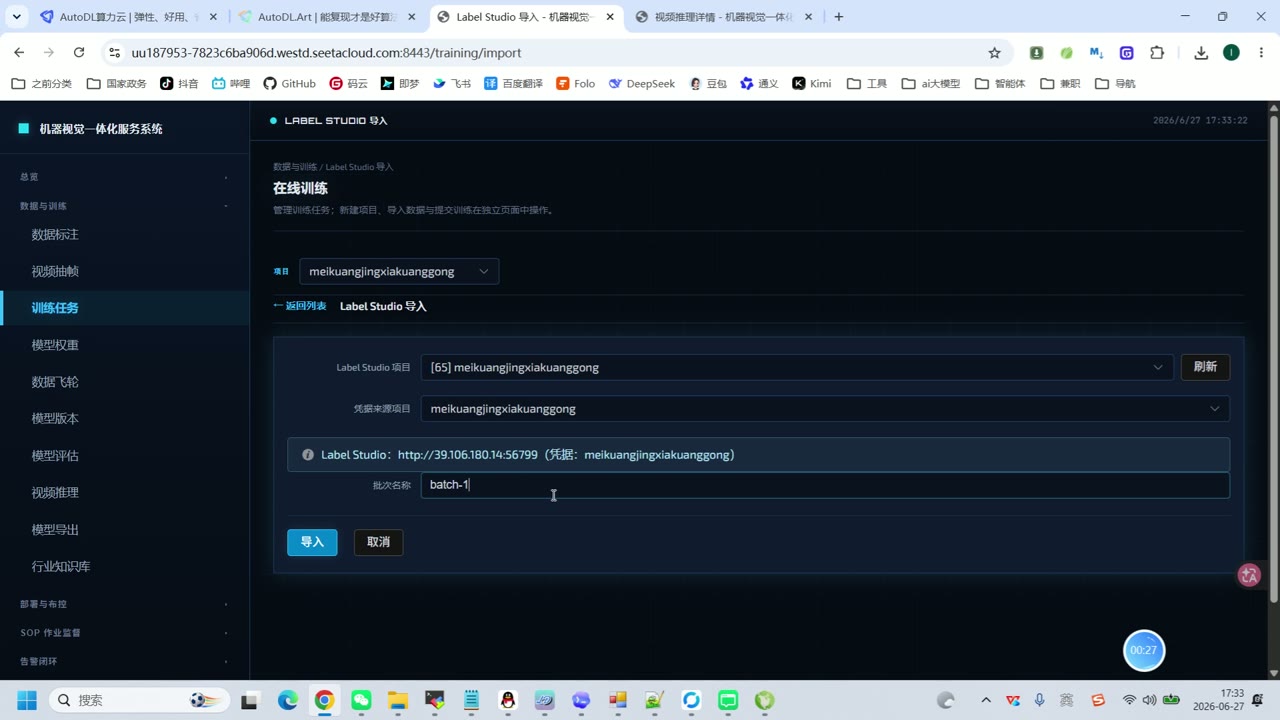The width and height of the screenshot is (1280, 720).
Task: Collapse the 数据与训练 sidebar section
Action: click(x=125, y=206)
